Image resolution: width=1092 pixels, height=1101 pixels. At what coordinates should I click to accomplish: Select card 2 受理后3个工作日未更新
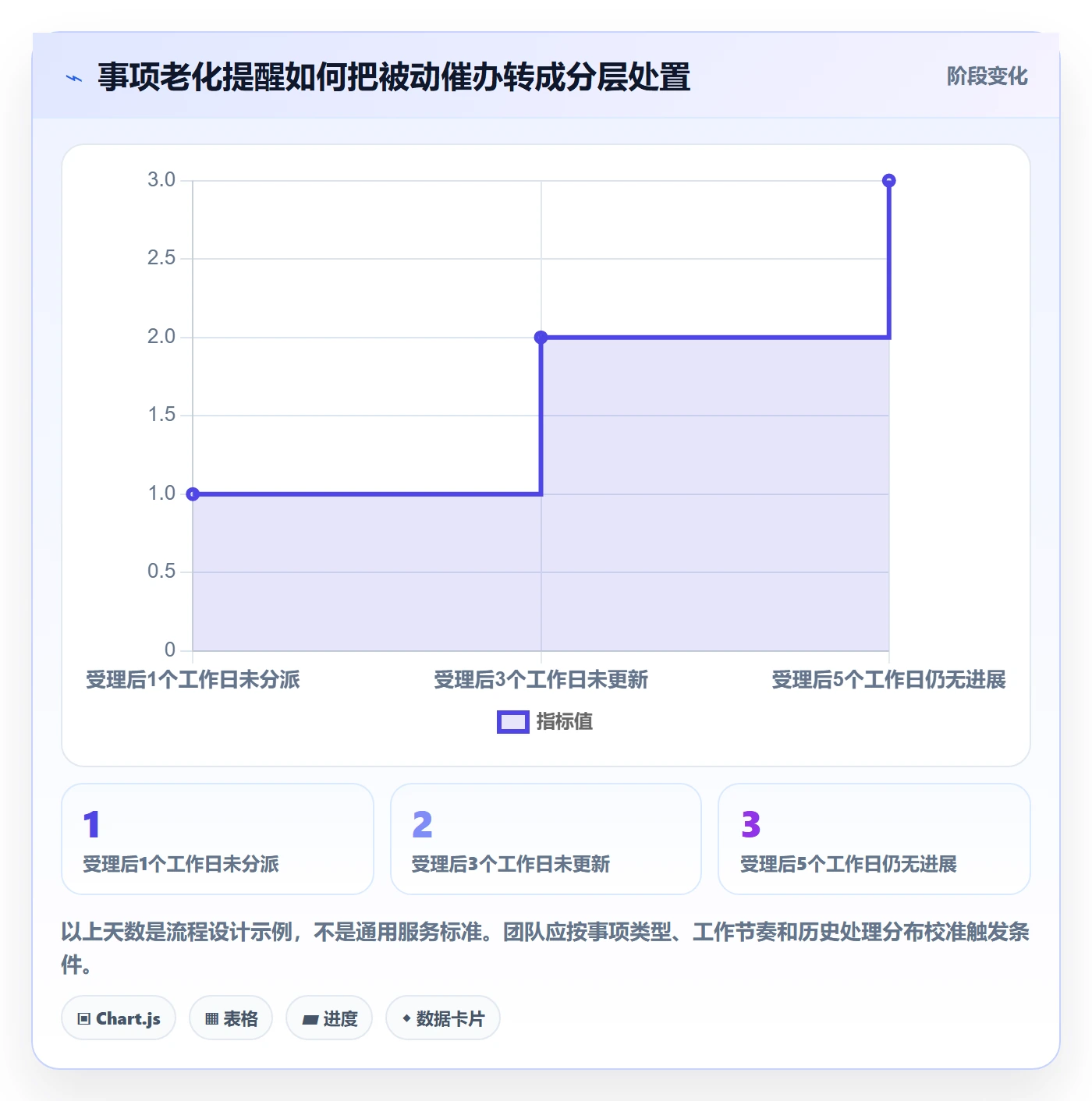point(546,839)
